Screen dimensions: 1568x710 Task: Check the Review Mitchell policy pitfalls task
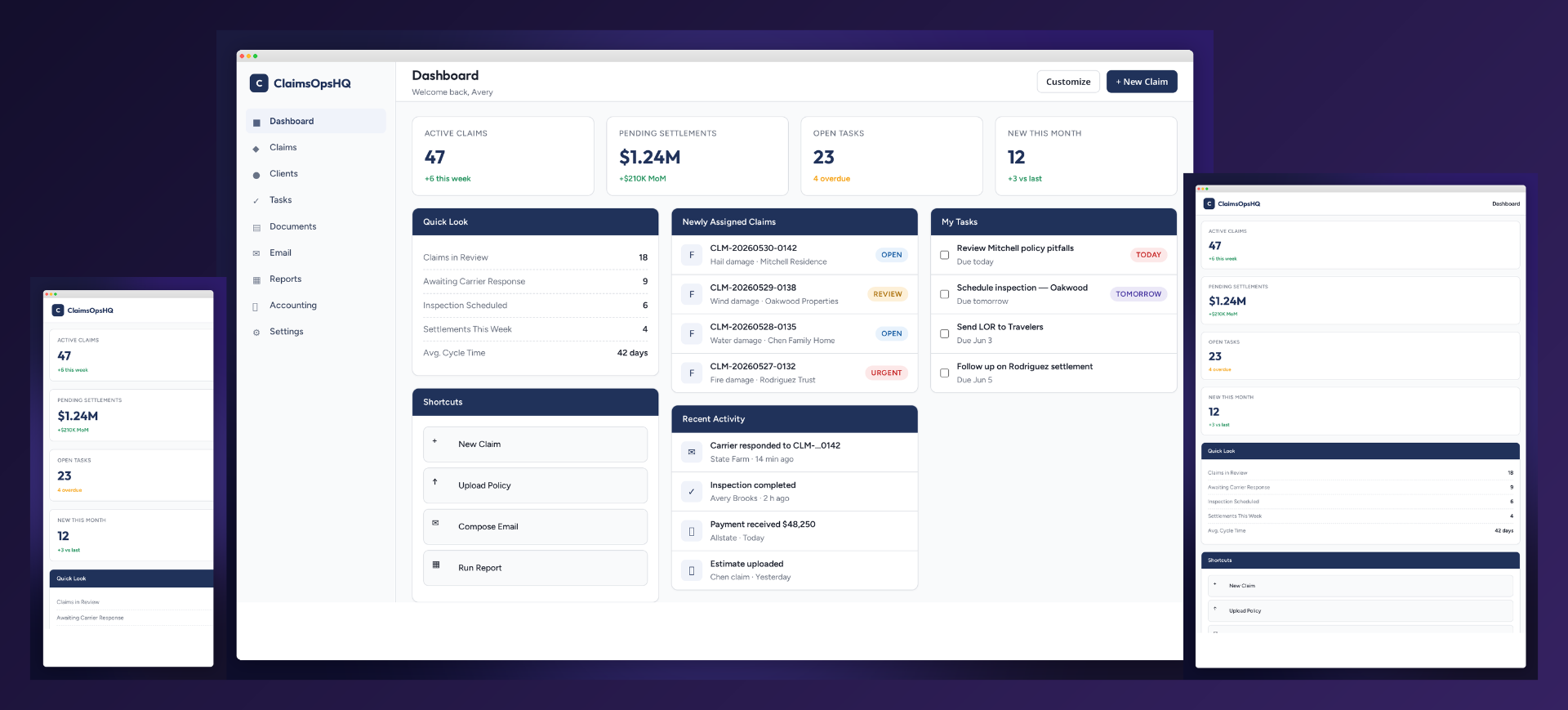[x=945, y=255]
